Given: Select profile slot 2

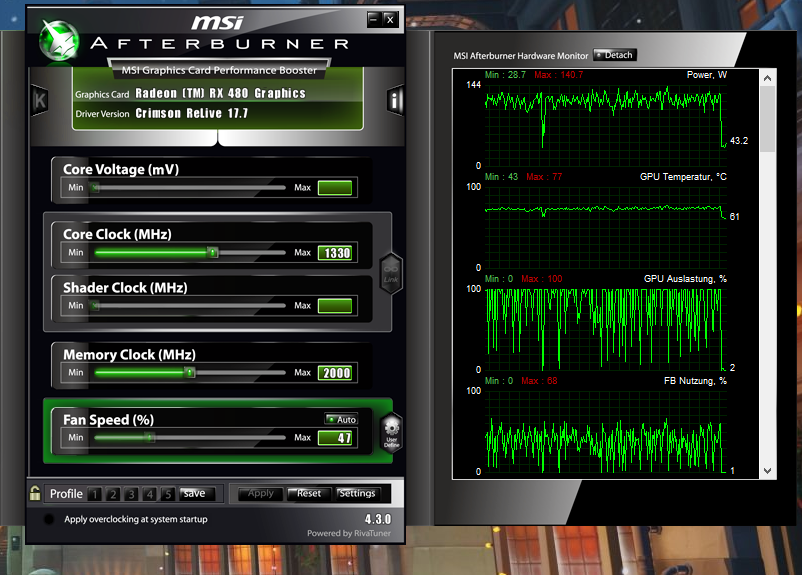Looking at the screenshot, I should pyautogui.click(x=113, y=494).
